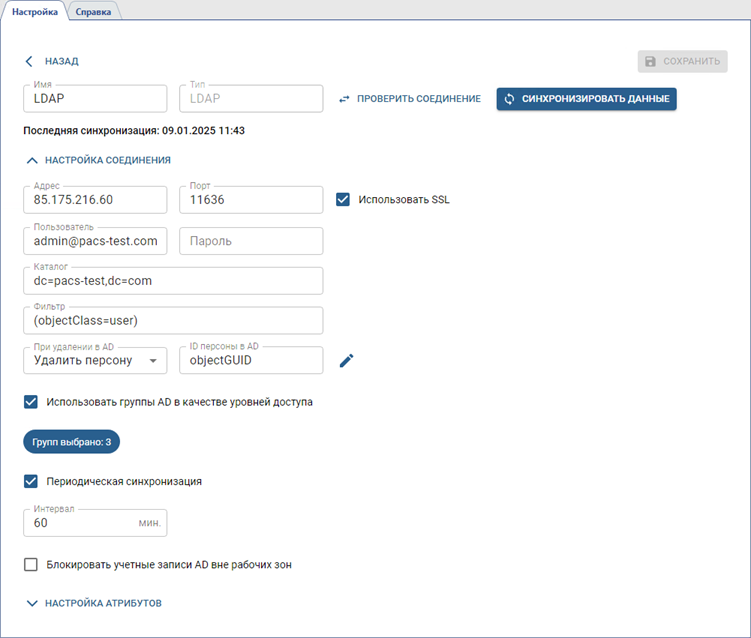Disable Использовать группы AD checkbox
The image size is (751, 638).
click(31, 402)
